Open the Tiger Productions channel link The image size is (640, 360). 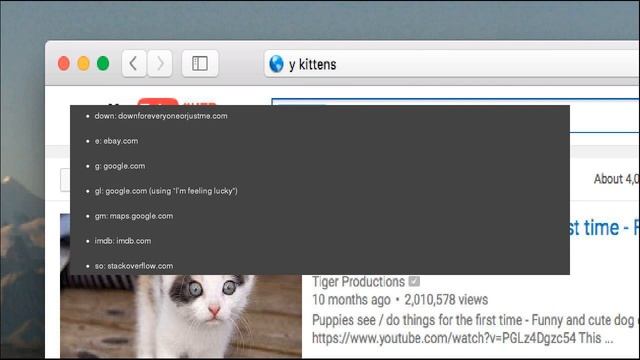[x=358, y=282]
